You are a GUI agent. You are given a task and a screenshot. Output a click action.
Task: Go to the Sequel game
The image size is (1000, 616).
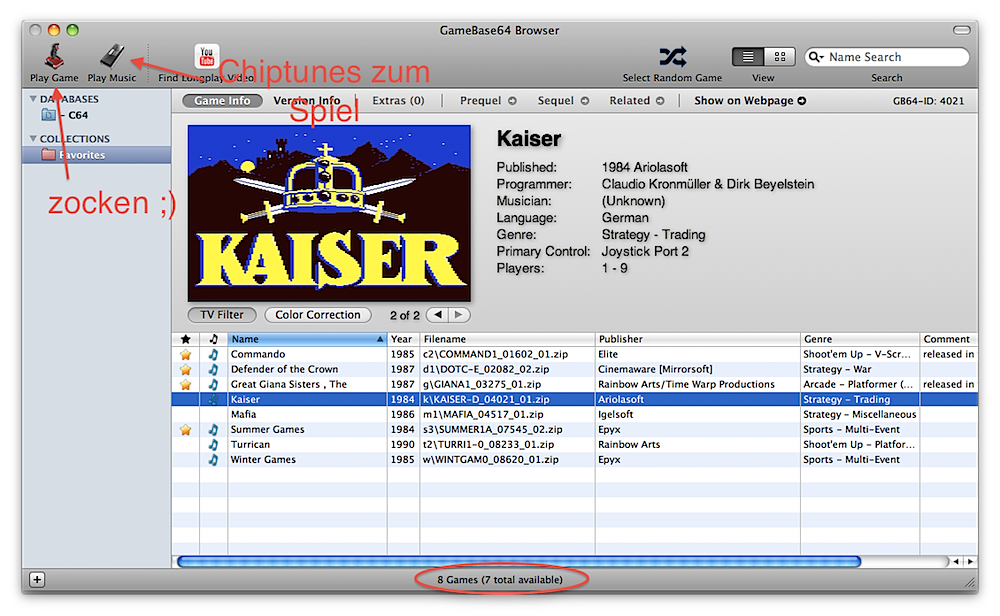pos(563,101)
